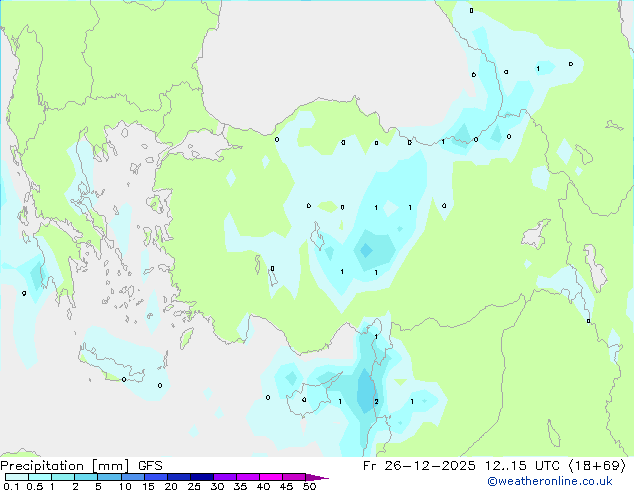Click the '0.1' legend label
This screenshot has width=634, height=490.
[11, 486]
